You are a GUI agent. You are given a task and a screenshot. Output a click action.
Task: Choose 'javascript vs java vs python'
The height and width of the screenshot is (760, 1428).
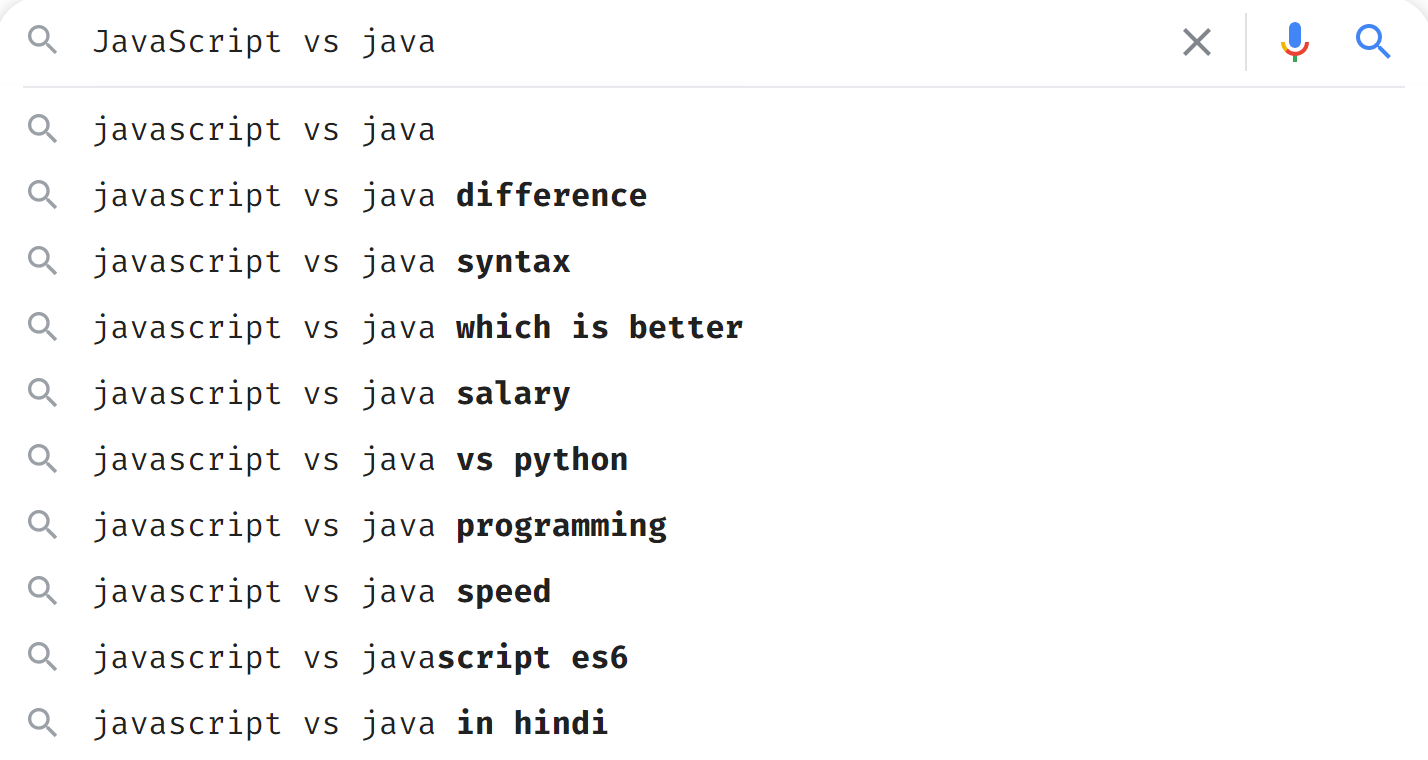[x=714, y=459]
